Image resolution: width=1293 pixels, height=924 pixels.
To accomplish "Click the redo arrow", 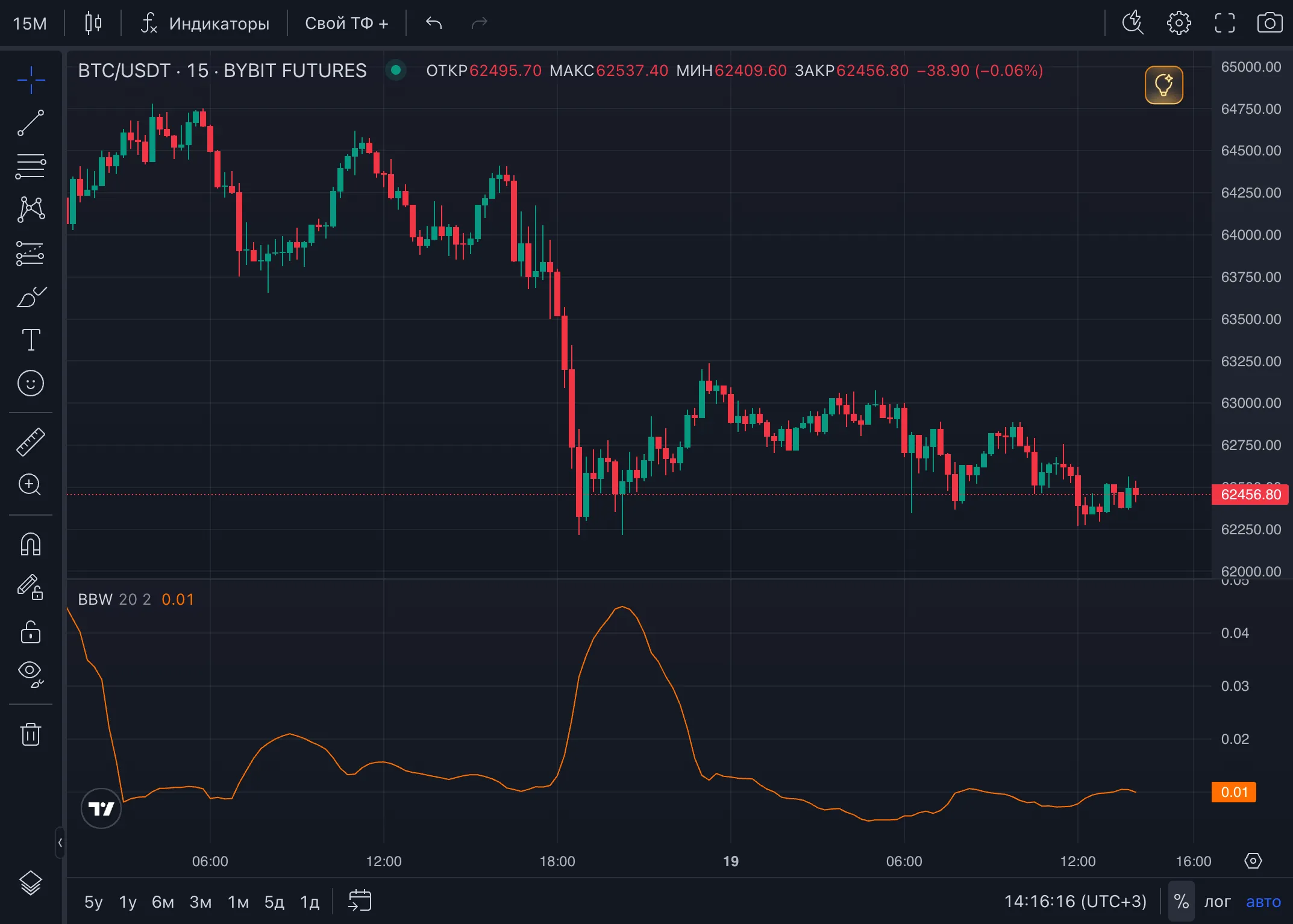I will tap(479, 23).
